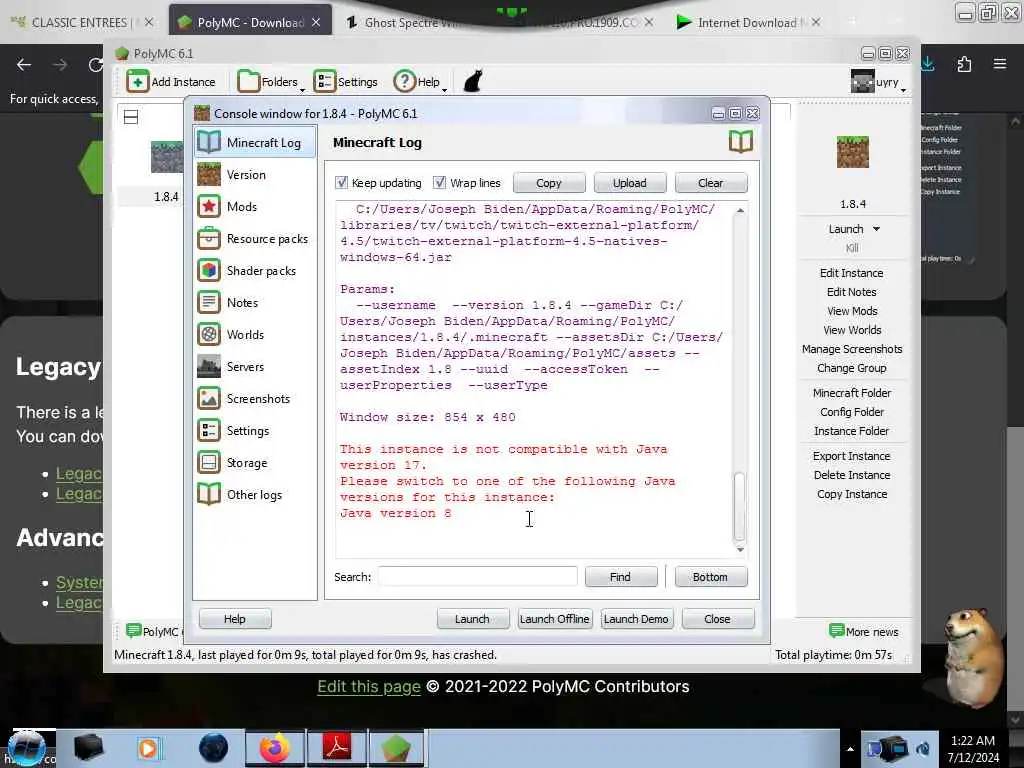Clear the Minecraft log
Viewport: 1024px width, 768px height.
click(711, 183)
